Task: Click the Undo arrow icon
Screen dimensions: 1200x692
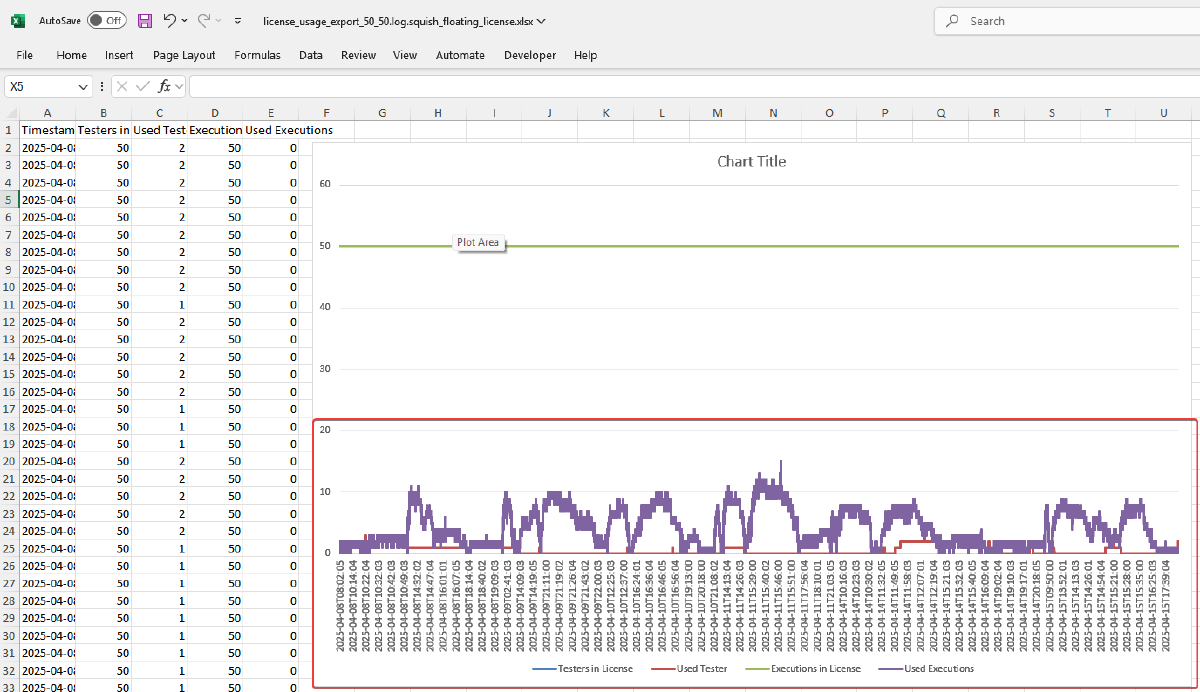Action: point(170,21)
